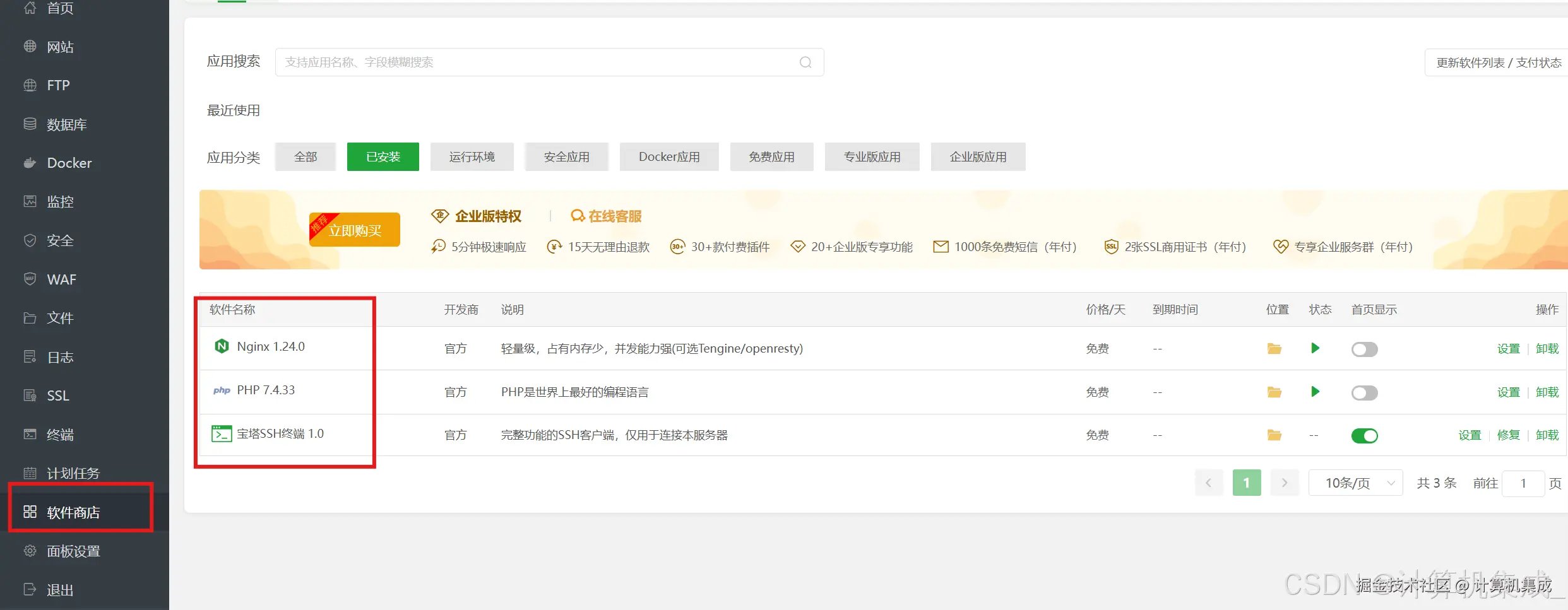Open the 首页 home sidebar icon

[x=30, y=8]
